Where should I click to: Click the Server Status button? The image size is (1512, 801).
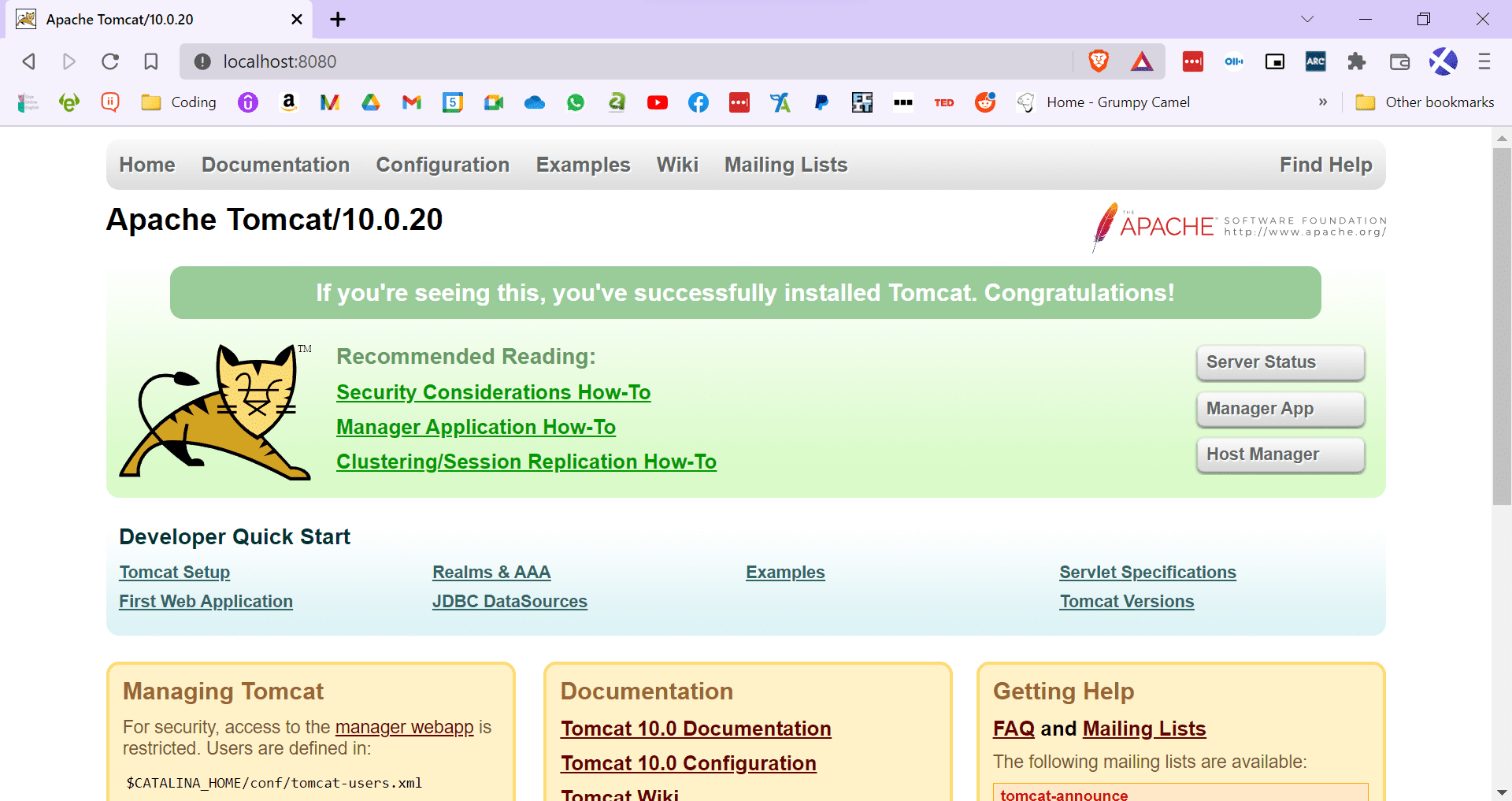1280,362
